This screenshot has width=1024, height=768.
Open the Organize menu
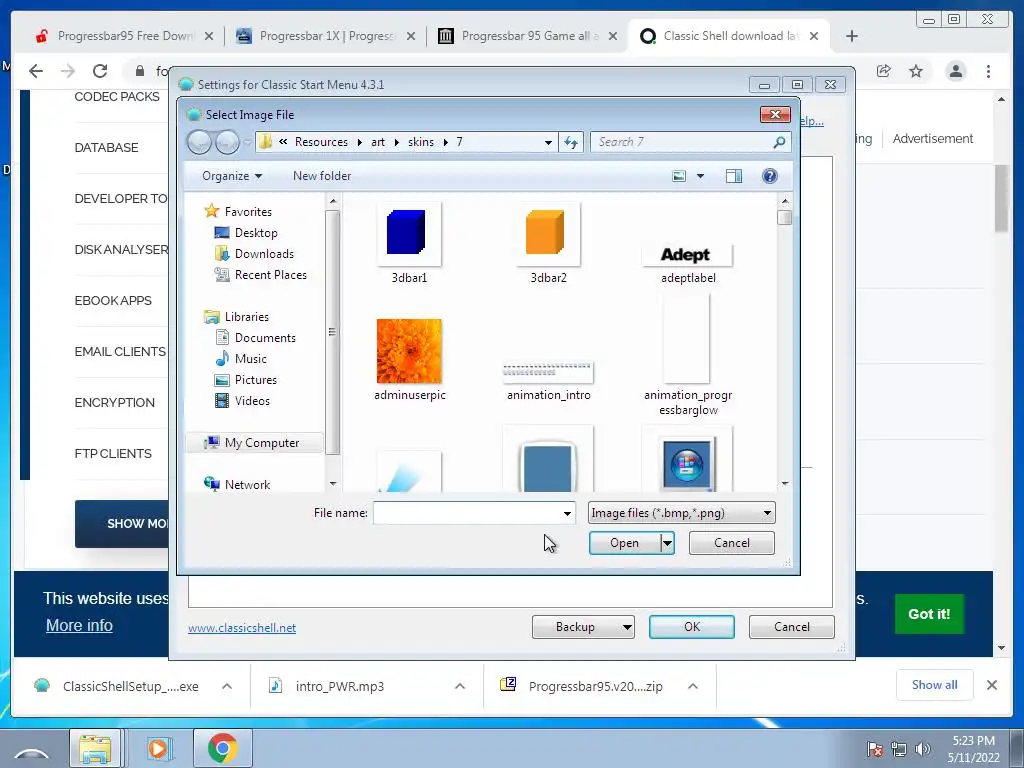click(232, 176)
